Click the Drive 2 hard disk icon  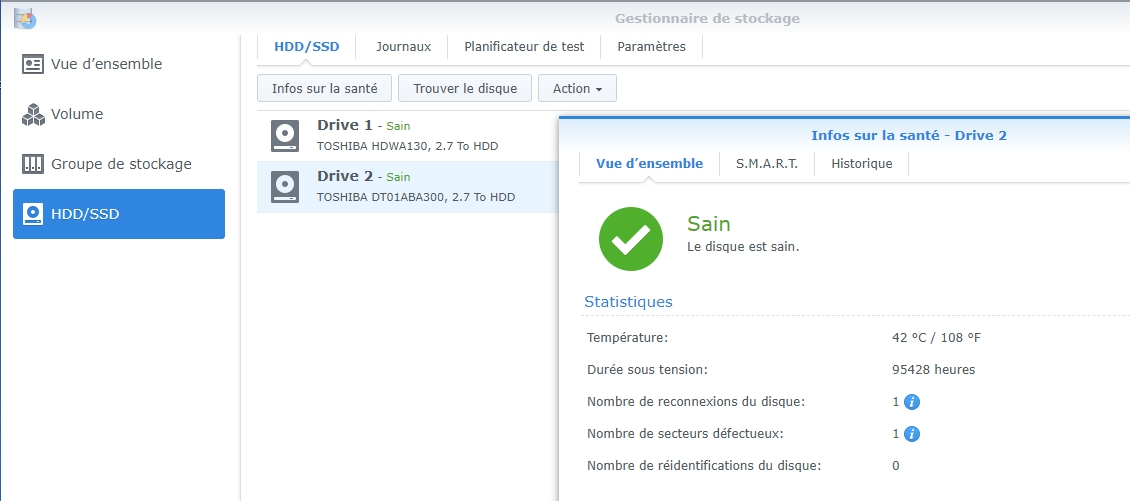285,187
